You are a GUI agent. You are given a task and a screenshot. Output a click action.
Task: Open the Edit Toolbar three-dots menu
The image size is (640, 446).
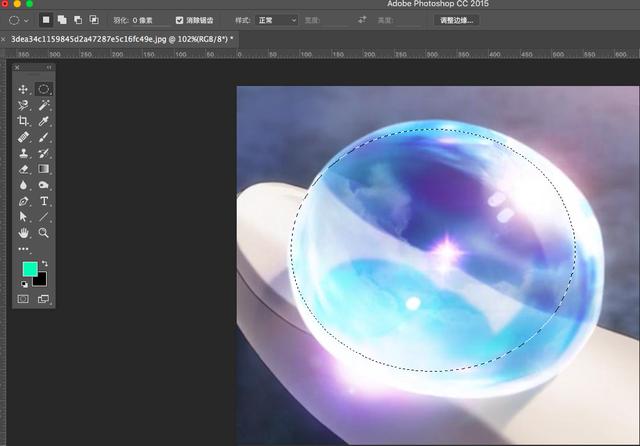point(23,249)
